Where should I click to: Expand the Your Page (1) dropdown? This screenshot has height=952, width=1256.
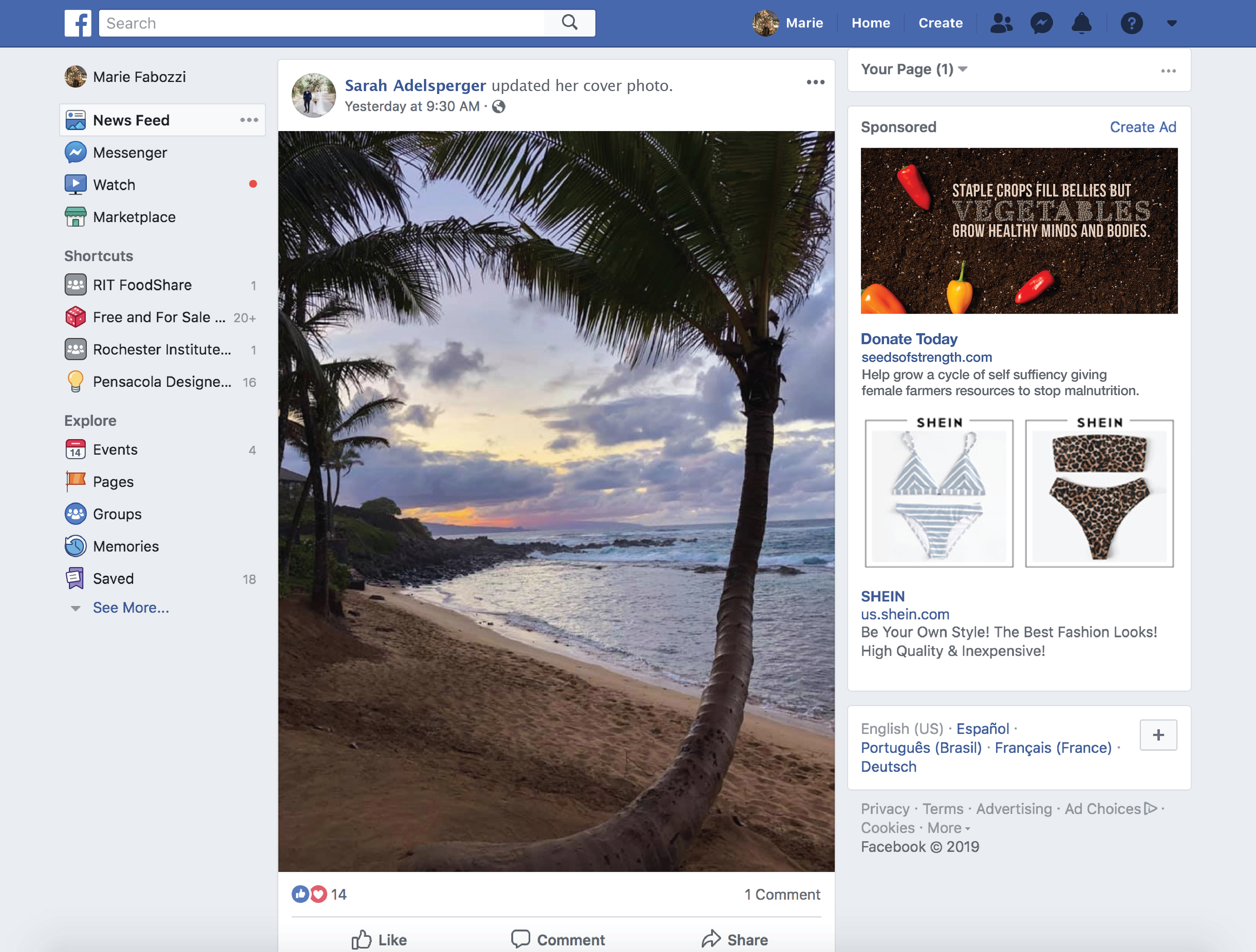click(x=963, y=69)
